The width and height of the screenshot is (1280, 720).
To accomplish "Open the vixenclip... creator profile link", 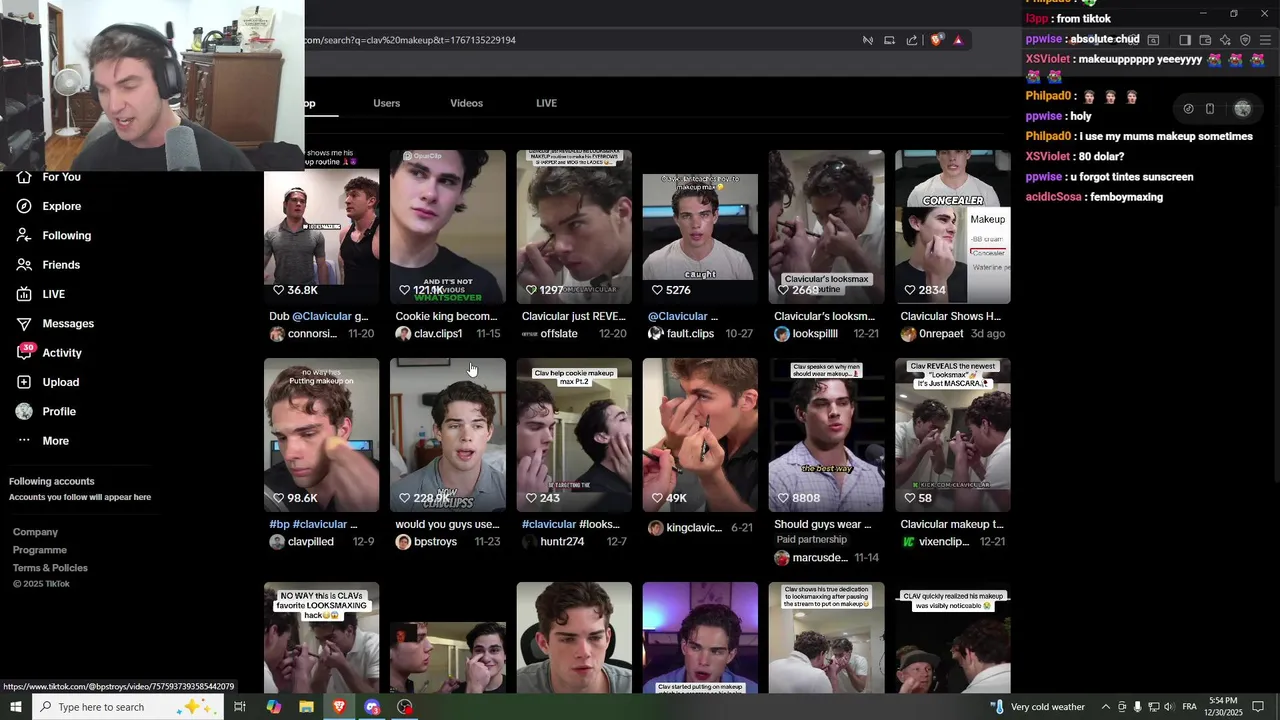I will point(944,542).
